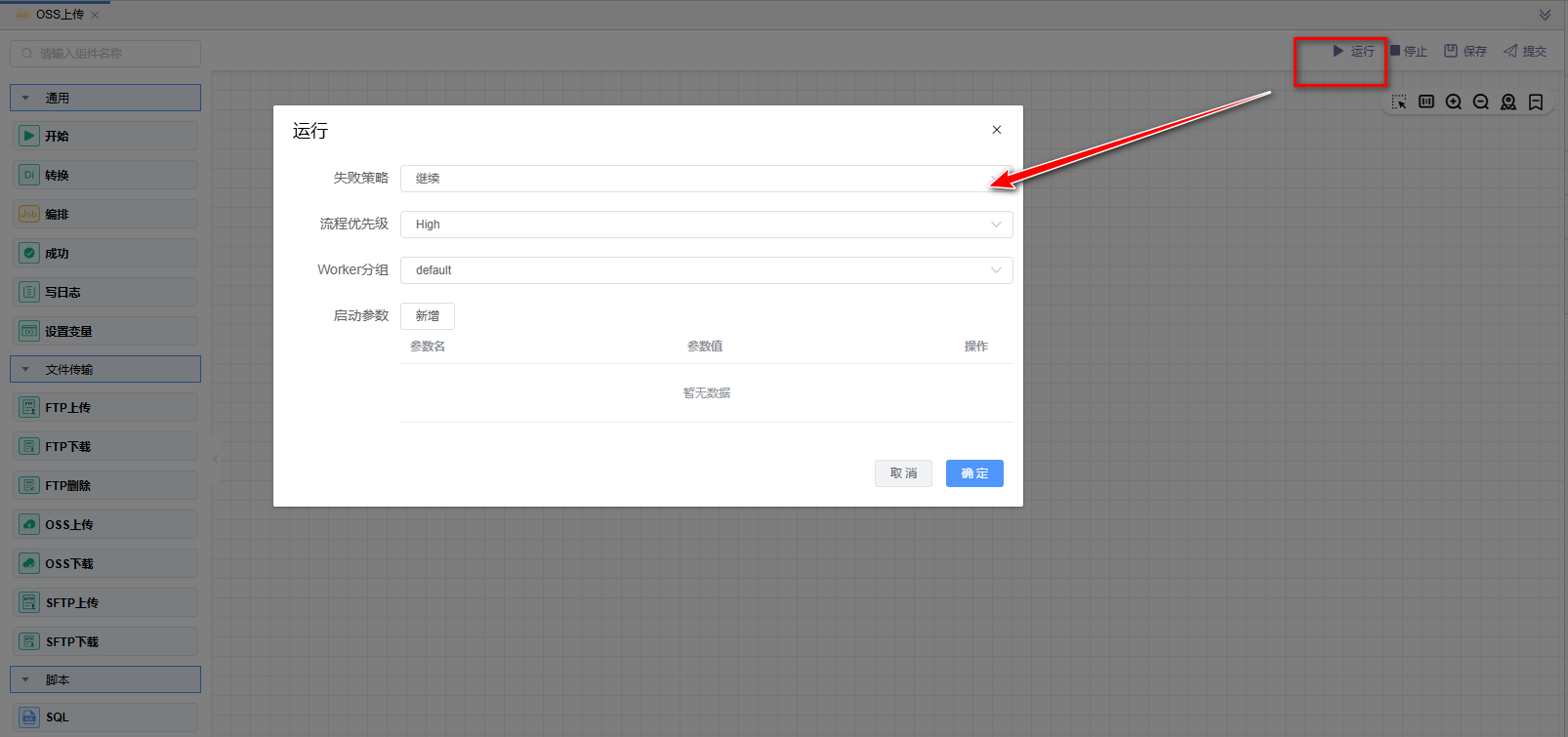
Task: Click 新增 to add a startup parameter
Action: point(428,316)
